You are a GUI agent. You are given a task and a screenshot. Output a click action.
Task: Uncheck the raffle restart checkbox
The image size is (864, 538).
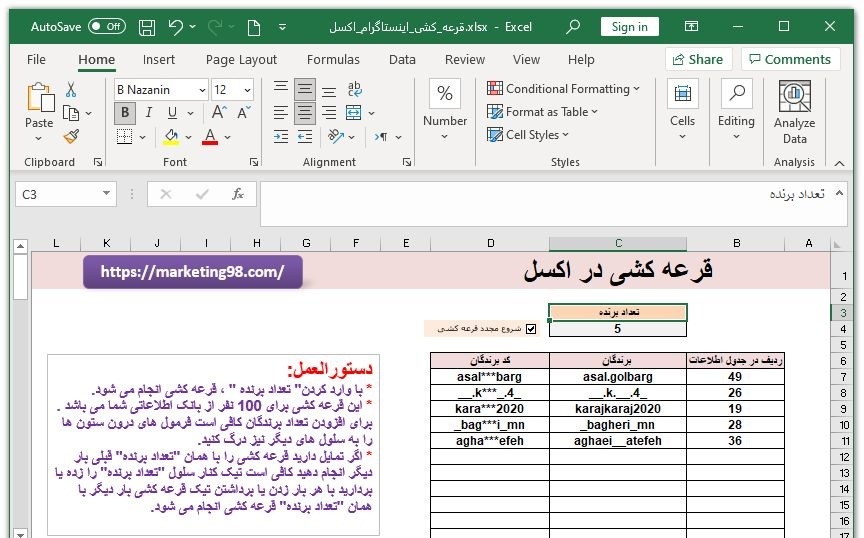click(531, 329)
